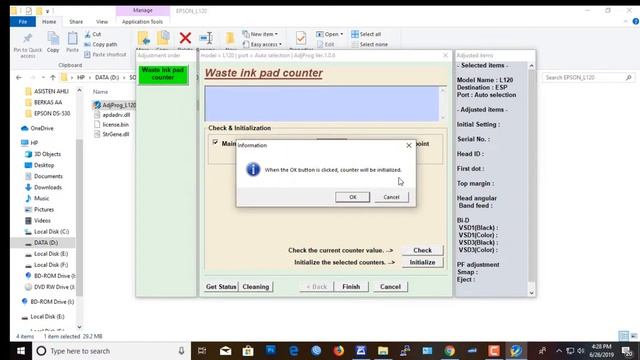This screenshot has width=640, height=360.
Task: Click the Cut scissors item
Action: [x=93, y=34]
